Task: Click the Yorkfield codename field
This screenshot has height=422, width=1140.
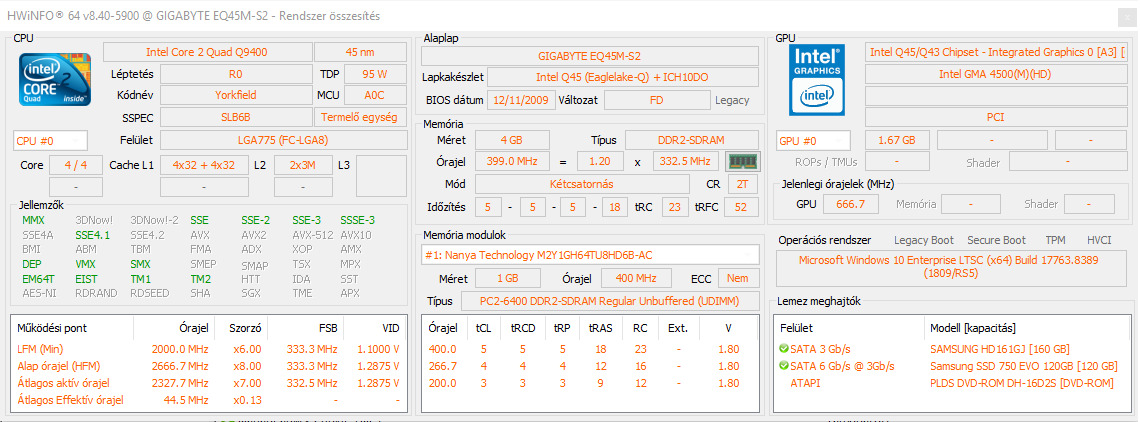Action: coord(235,95)
